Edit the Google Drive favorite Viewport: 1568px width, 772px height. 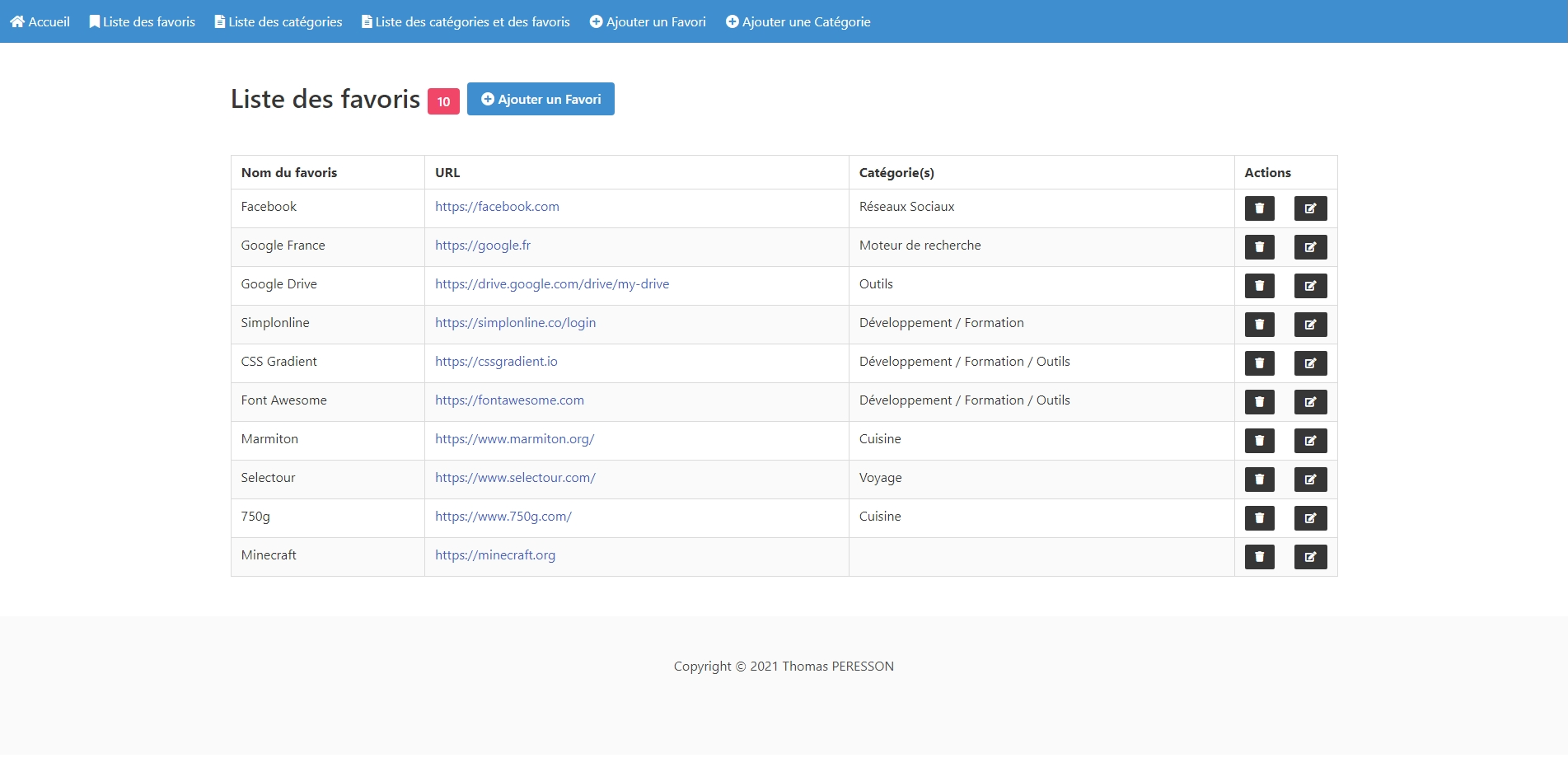[1310, 286]
